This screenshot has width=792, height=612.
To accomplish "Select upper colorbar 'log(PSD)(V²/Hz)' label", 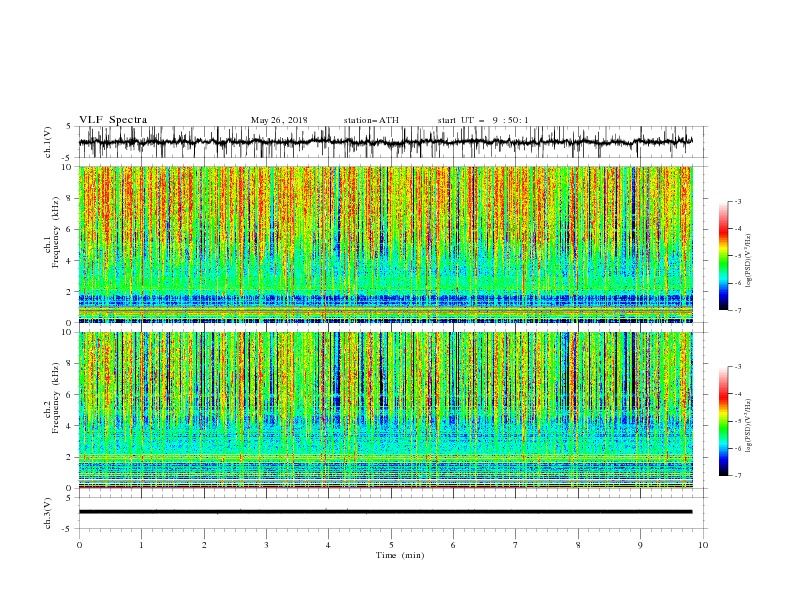I will tap(749, 261).
